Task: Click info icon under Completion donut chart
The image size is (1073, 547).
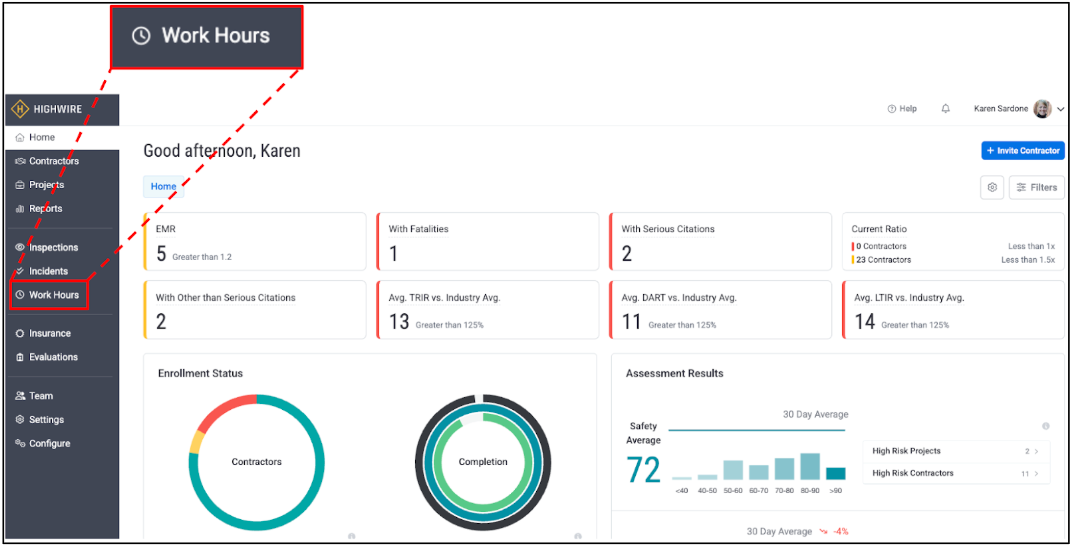Action: click(x=579, y=536)
